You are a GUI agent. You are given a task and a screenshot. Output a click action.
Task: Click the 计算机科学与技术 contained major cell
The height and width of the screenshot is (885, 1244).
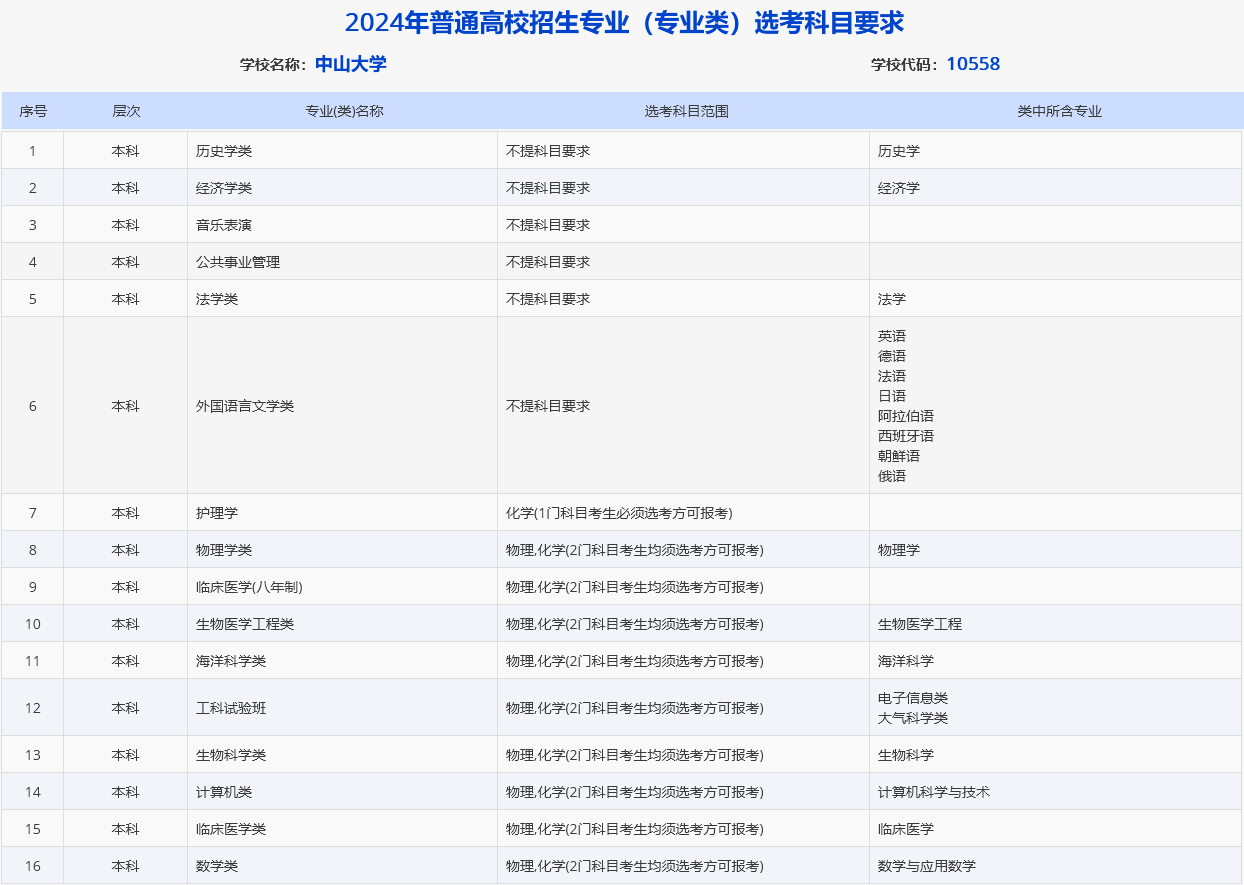click(1056, 792)
